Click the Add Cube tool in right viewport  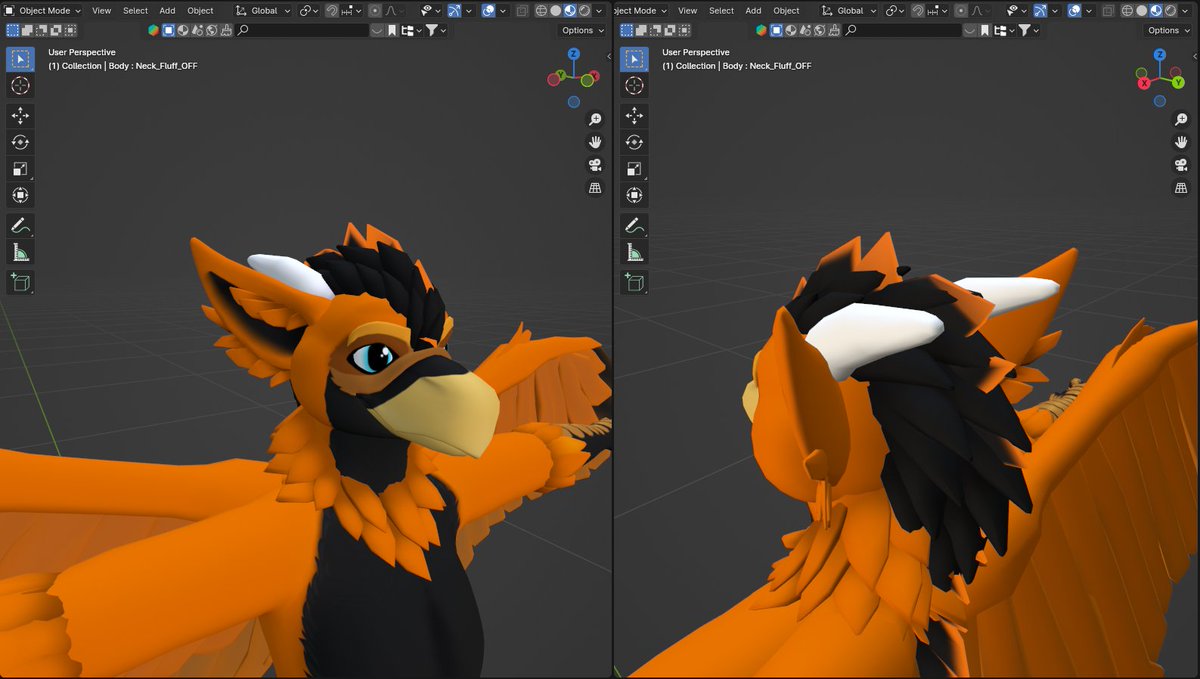pyautogui.click(x=633, y=282)
